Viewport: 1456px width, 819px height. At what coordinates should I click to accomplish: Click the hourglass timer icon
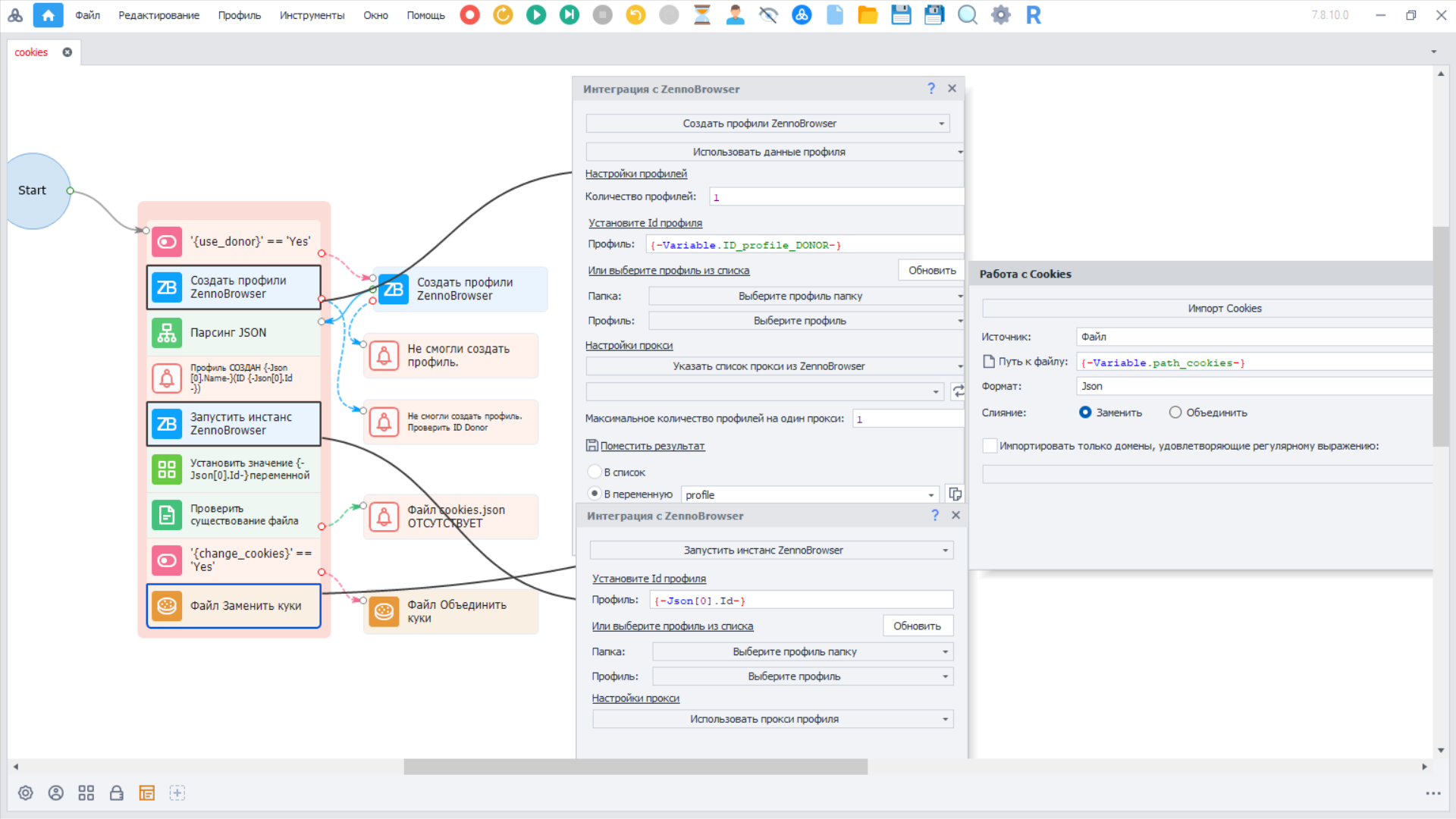click(x=702, y=15)
